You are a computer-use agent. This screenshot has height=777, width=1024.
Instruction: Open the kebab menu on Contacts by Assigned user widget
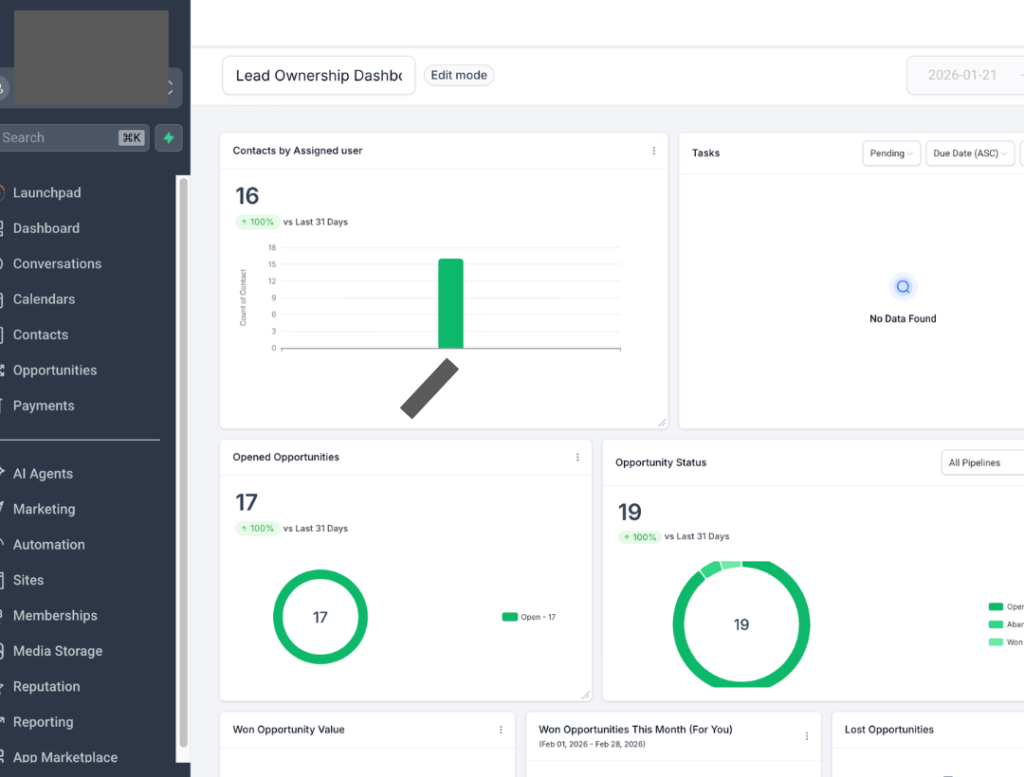654,150
